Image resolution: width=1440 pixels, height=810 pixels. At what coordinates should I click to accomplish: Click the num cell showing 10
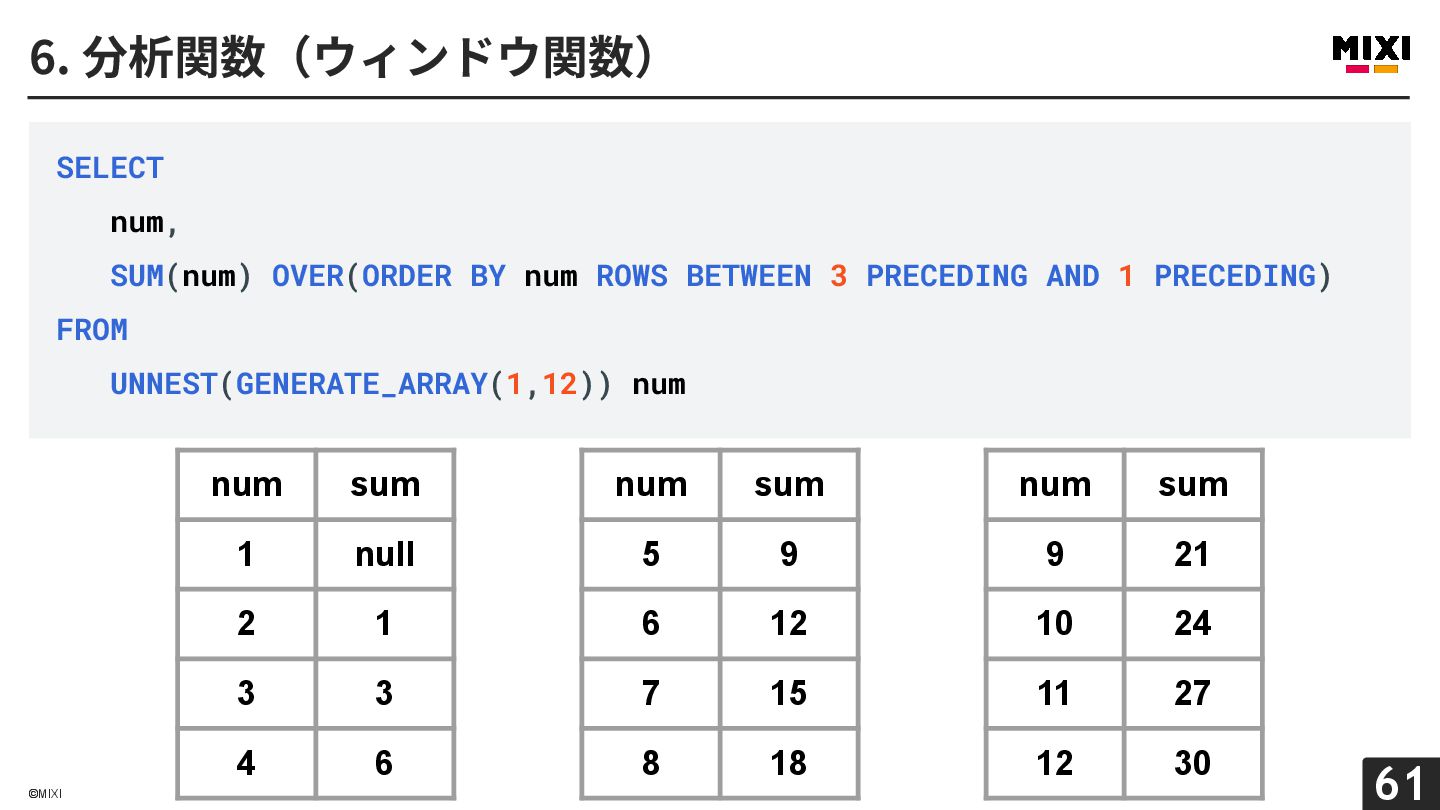click(1055, 624)
